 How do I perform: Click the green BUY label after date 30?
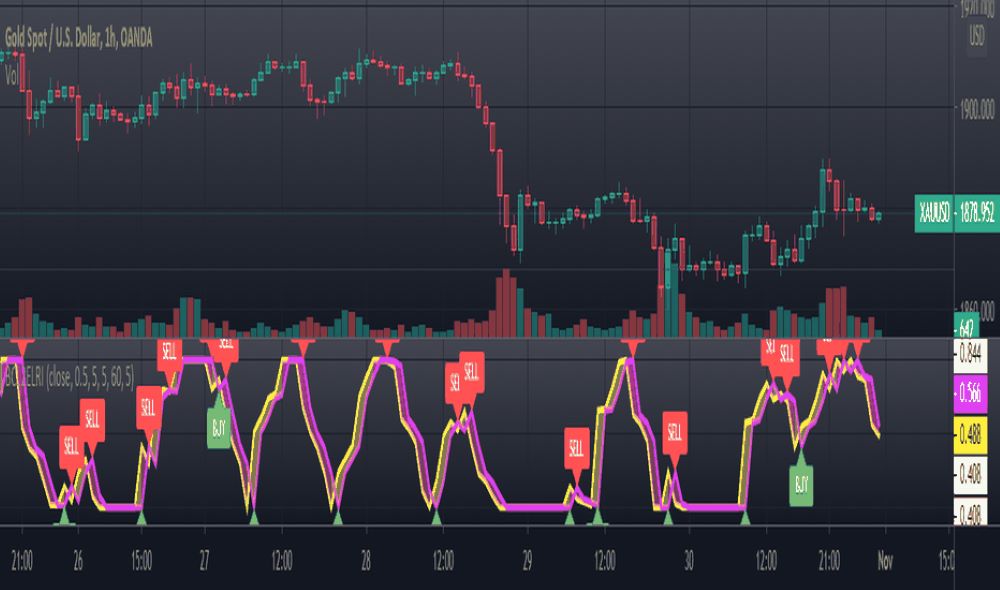800,484
